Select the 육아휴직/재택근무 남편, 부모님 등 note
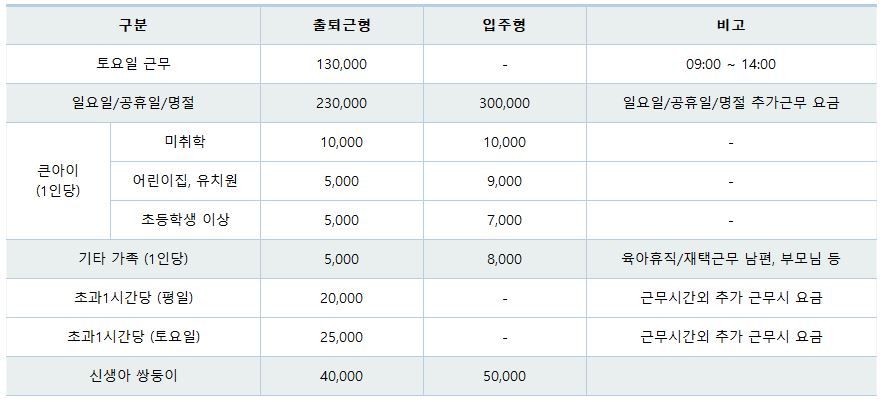The width and height of the screenshot is (882, 402). (731, 259)
